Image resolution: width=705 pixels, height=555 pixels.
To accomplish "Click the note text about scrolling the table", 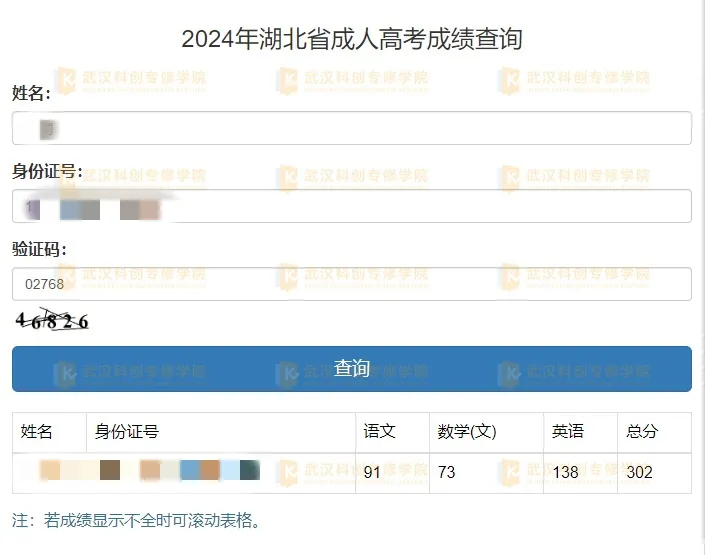I will click(136, 520).
